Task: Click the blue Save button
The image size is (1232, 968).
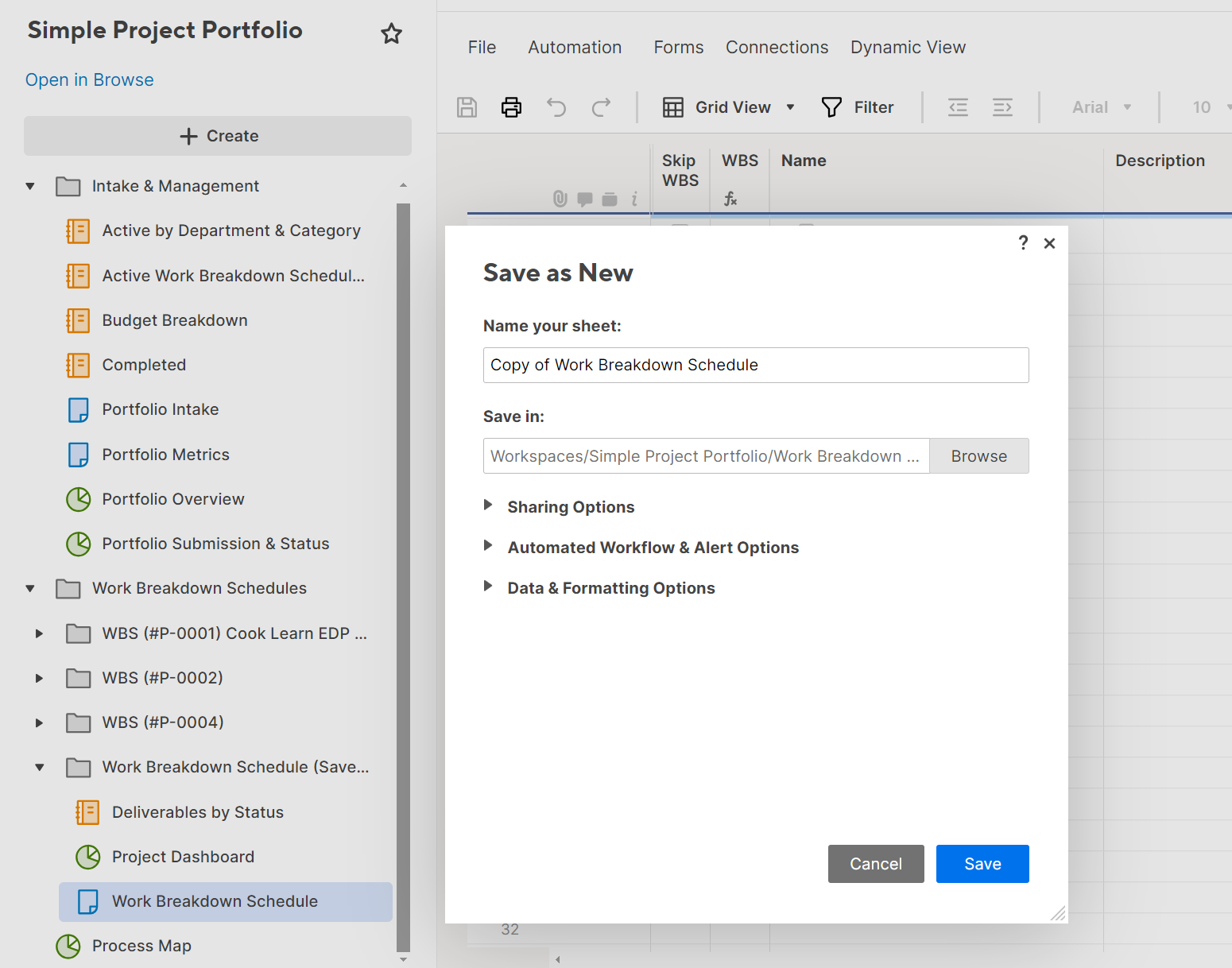Action: click(x=982, y=864)
